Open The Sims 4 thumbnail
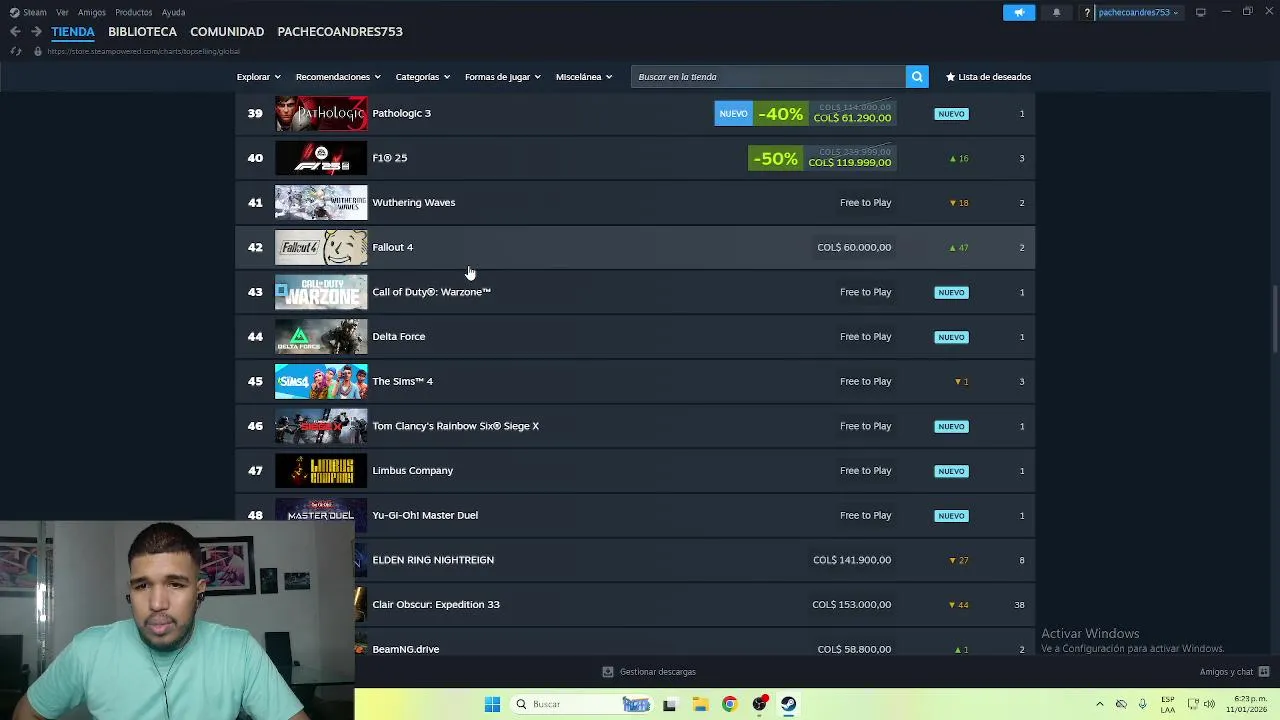The image size is (1280, 720). 321,381
